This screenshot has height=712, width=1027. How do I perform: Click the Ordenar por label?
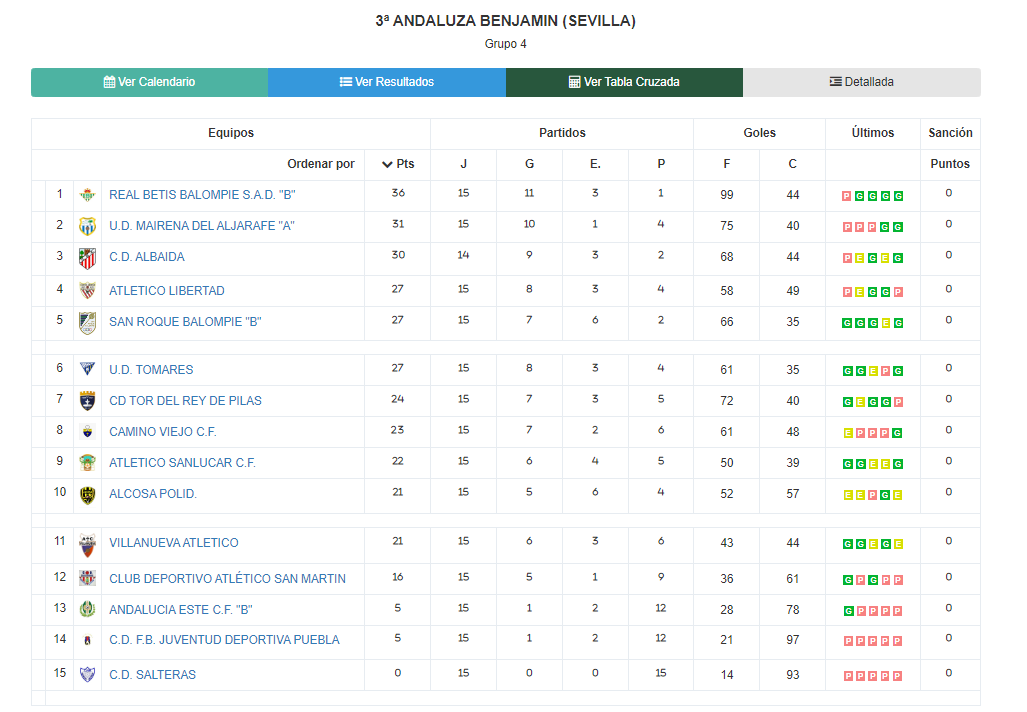point(321,164)
